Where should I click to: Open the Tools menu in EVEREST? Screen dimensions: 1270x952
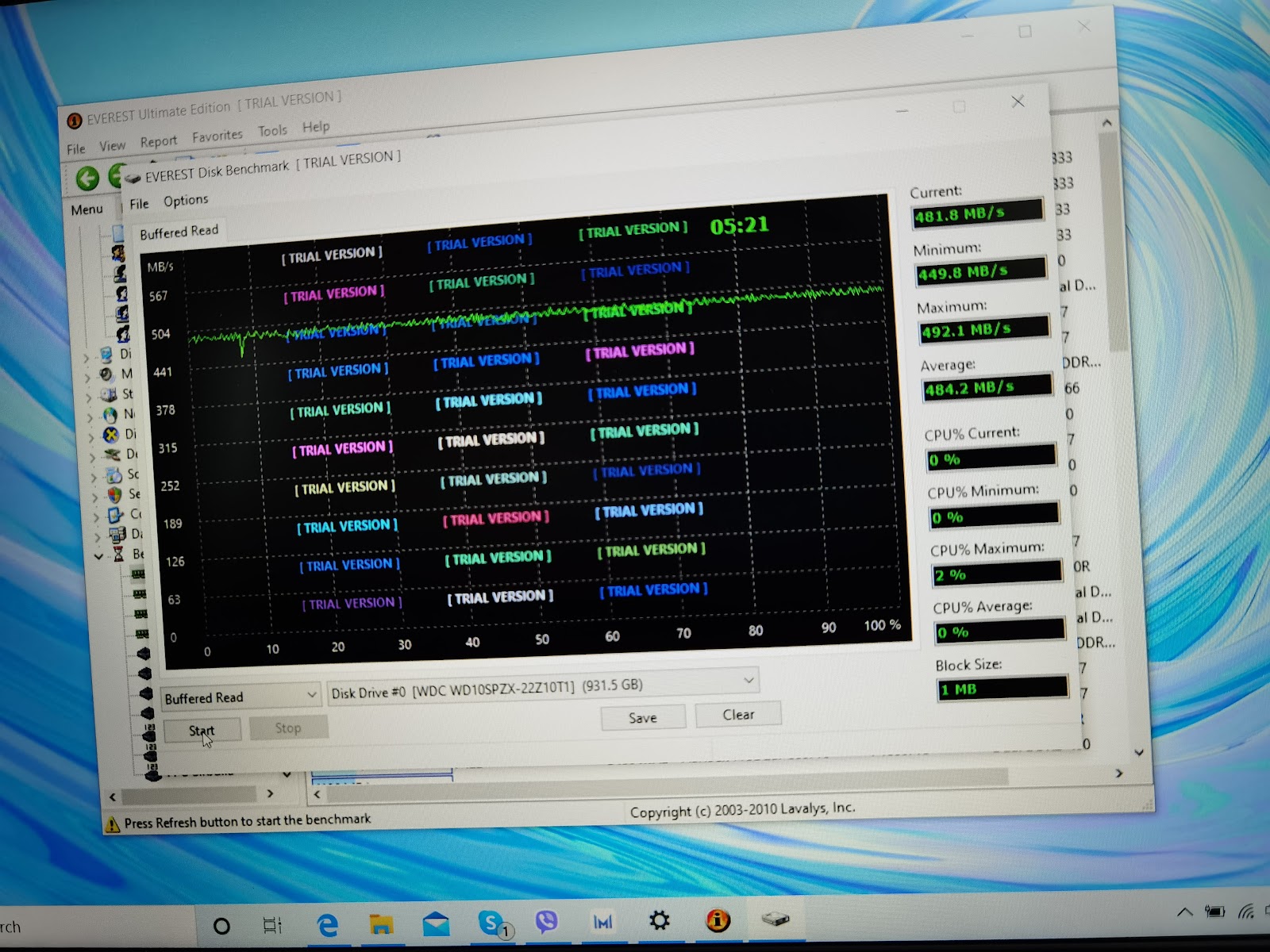tap(272, 131)
